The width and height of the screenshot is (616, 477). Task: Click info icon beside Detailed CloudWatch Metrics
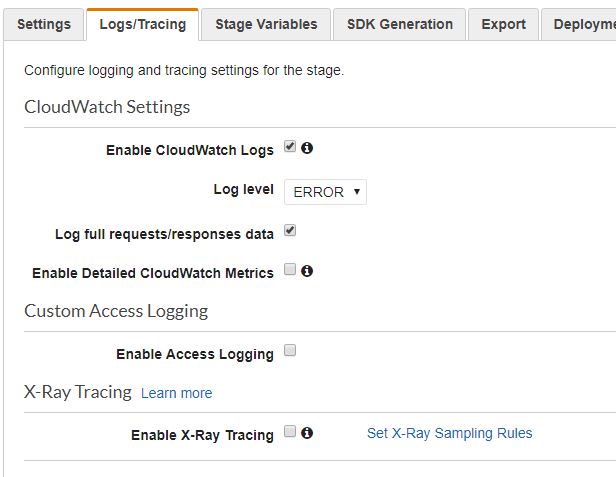tap(307, 271)
